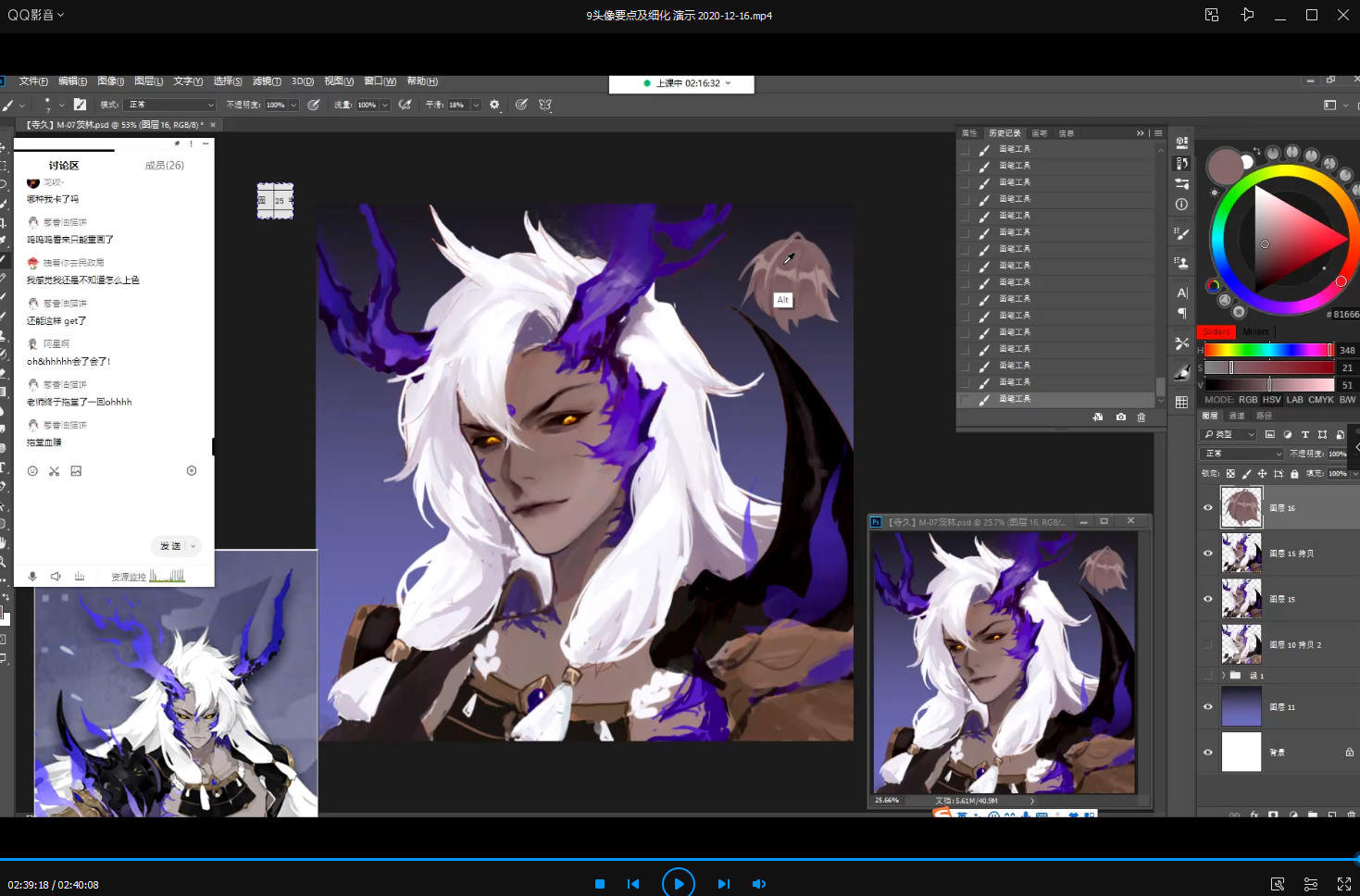Image resolution: width=1360 pixels, height=896 pixels.
Task: Mute the player volume
Action: tap(759, 884)
